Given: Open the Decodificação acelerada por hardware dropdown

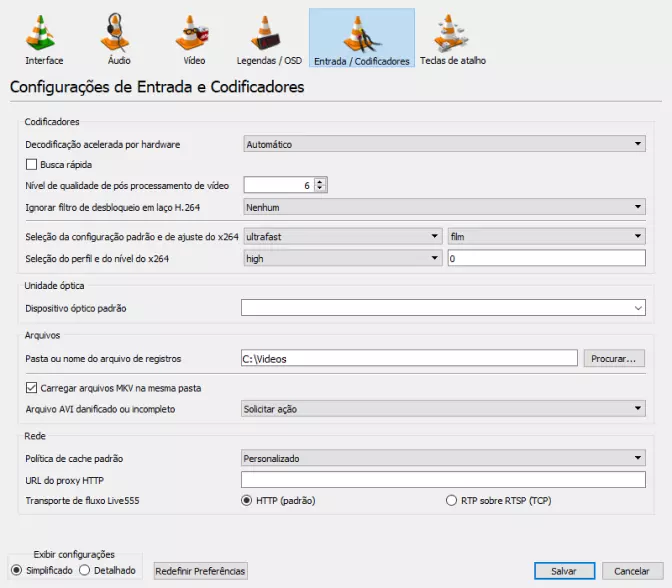Looking at the screenshot, I should 444,144.
